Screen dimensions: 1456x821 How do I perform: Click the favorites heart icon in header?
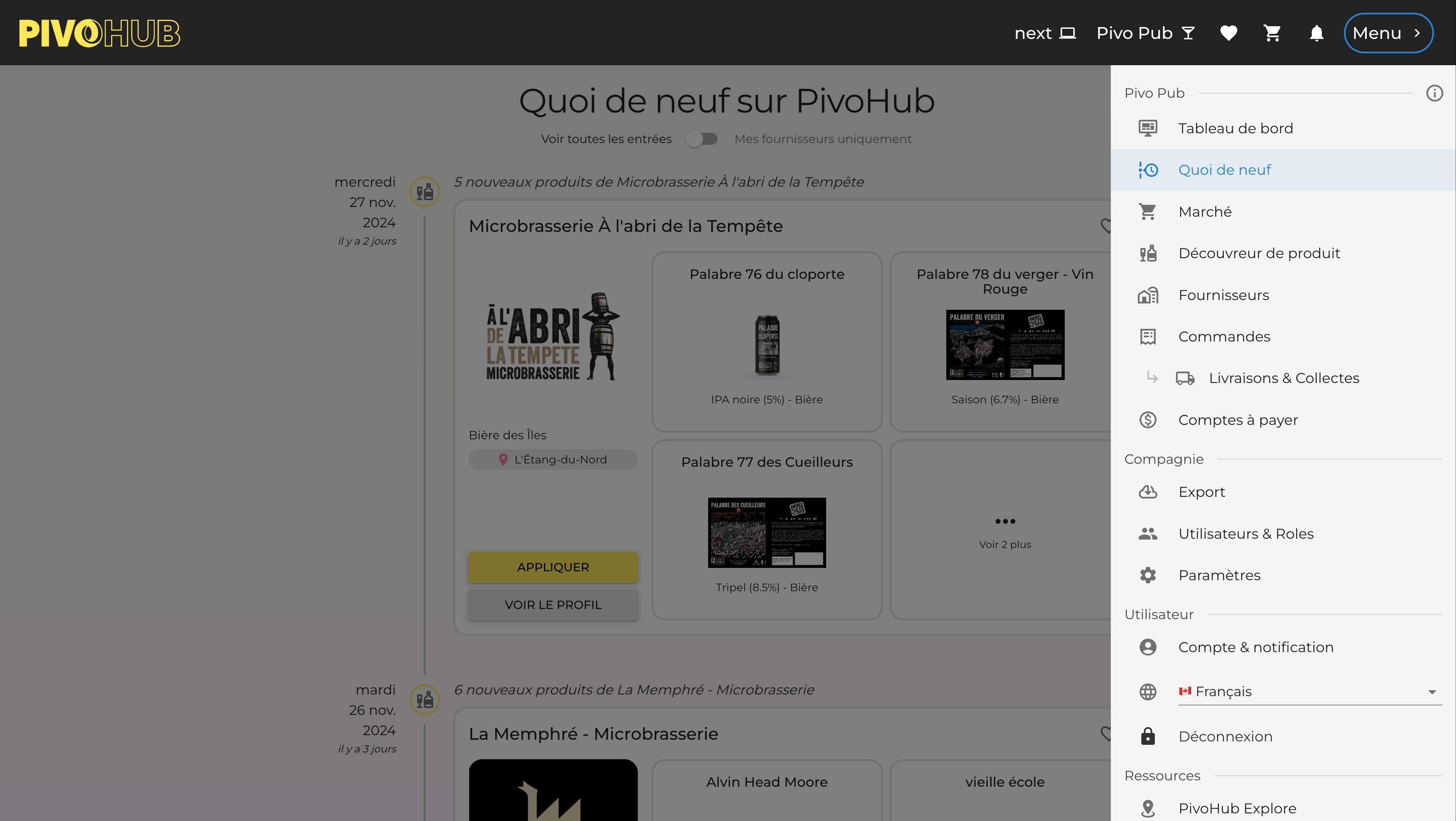1228,33
